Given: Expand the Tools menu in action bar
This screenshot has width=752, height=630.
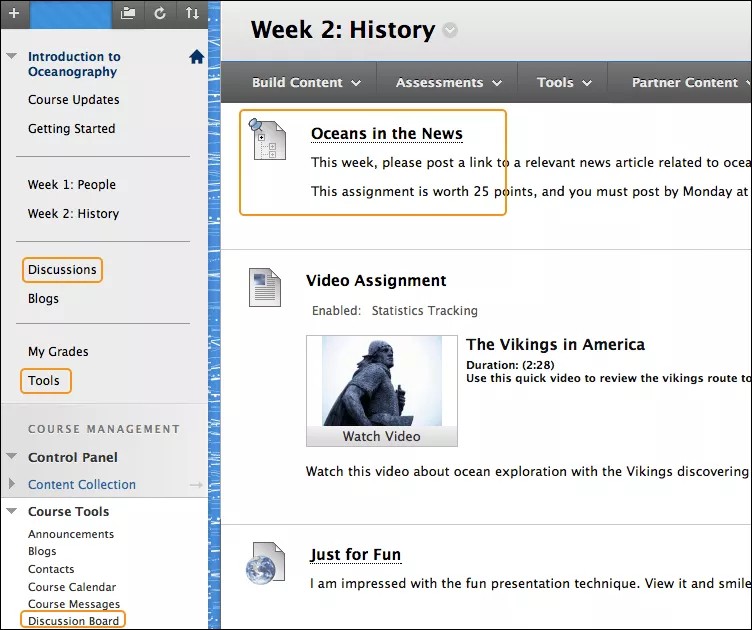Looking at the screenshot, I should coord(564,83).
